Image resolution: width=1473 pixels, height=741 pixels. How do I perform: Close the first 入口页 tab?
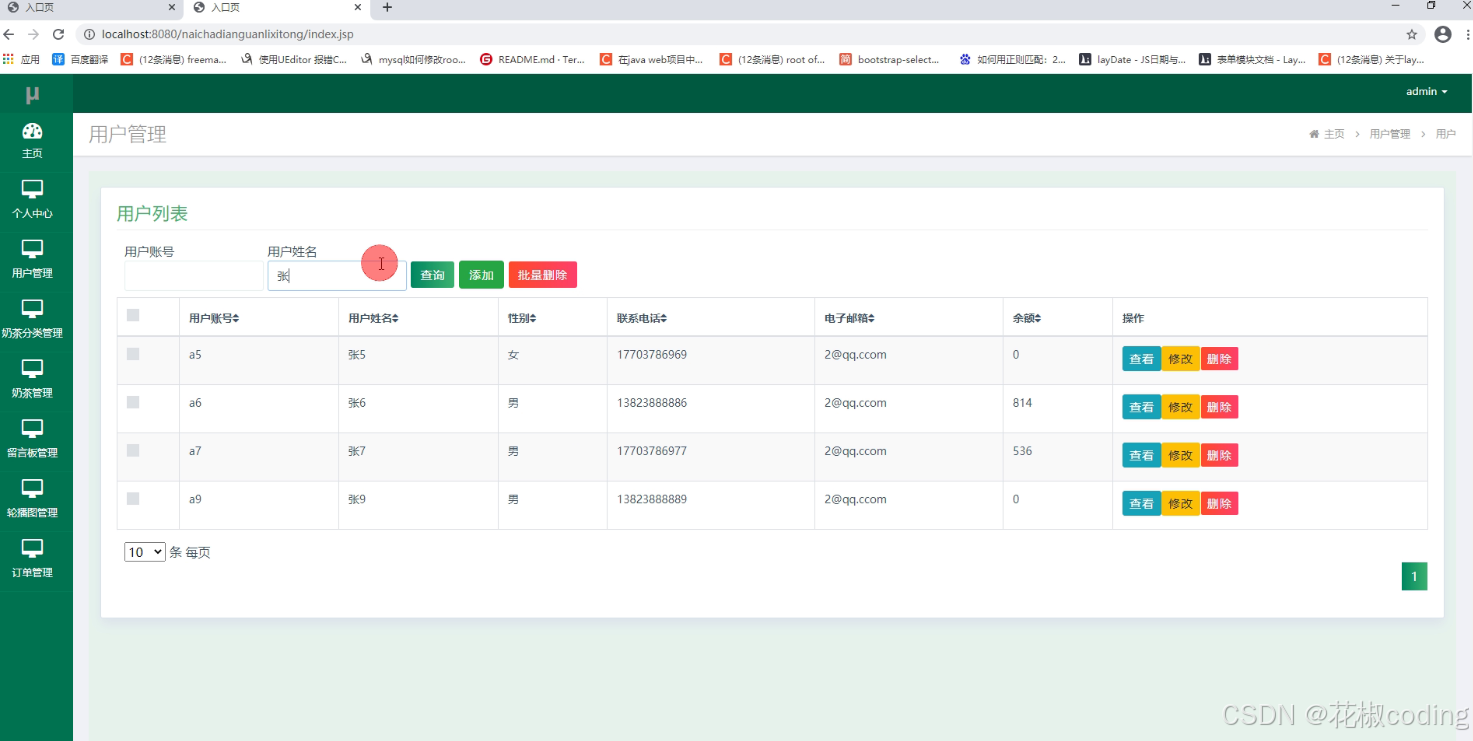point(172,8)
